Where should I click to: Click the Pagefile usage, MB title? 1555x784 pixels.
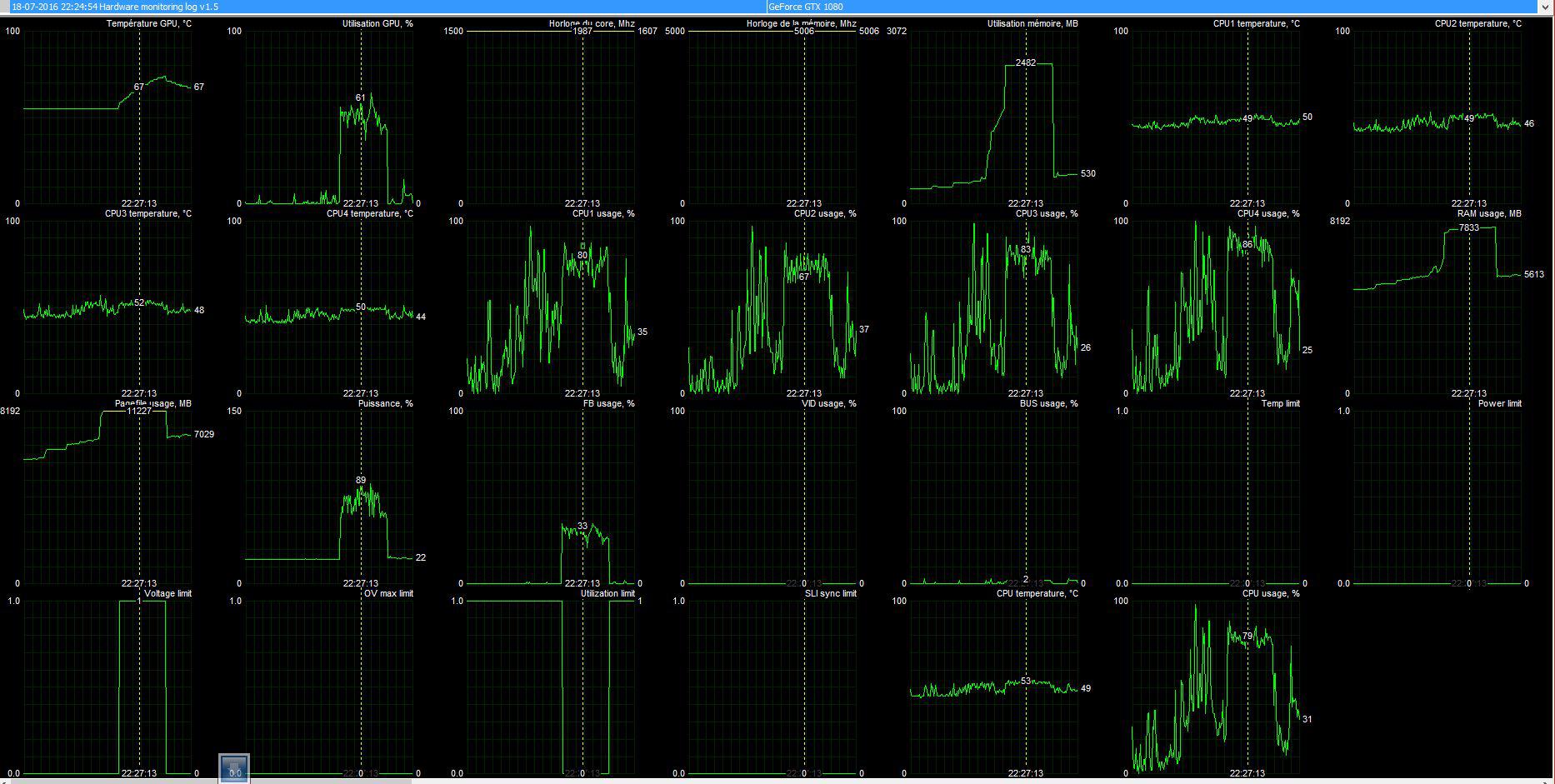pyautogui.click(x=153, y=403)
